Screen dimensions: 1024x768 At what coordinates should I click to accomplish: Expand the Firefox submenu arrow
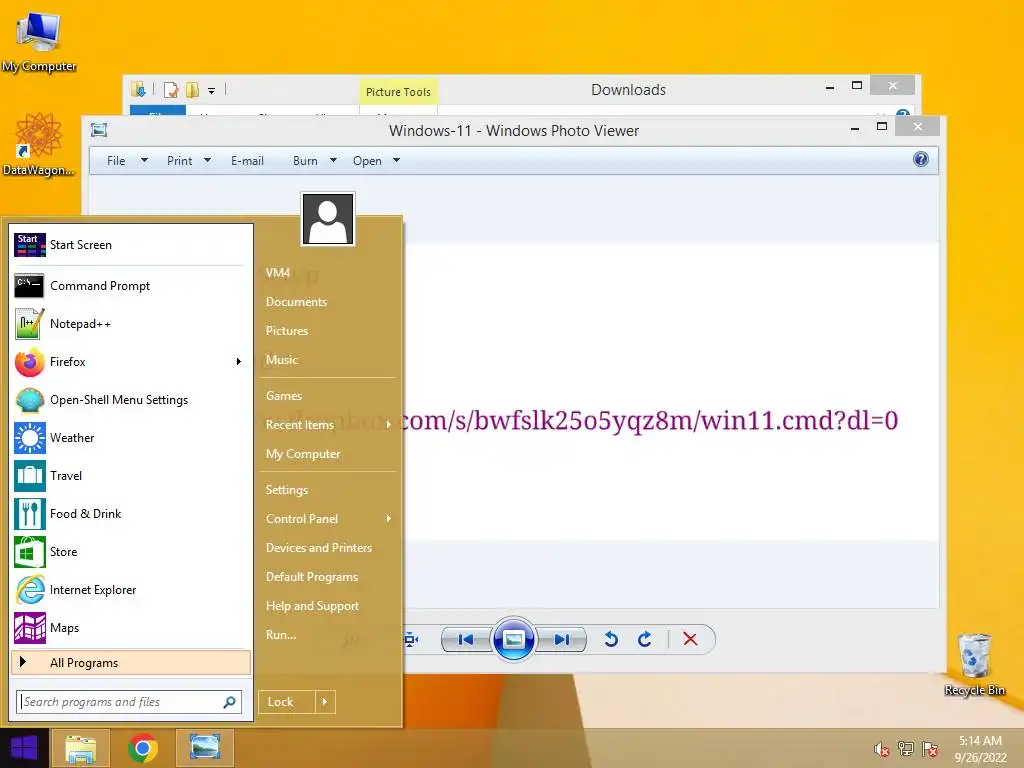[x=239, y=362]
